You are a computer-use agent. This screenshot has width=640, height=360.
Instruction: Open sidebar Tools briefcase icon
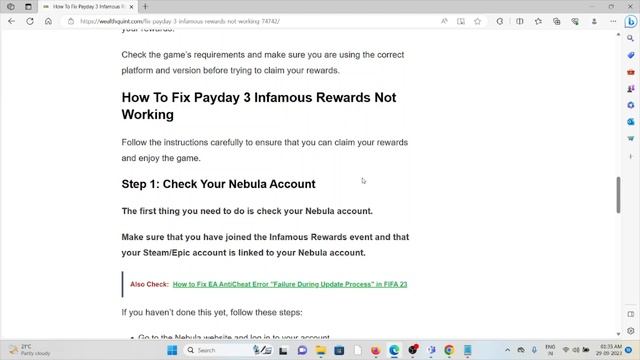tap(631, 72)
